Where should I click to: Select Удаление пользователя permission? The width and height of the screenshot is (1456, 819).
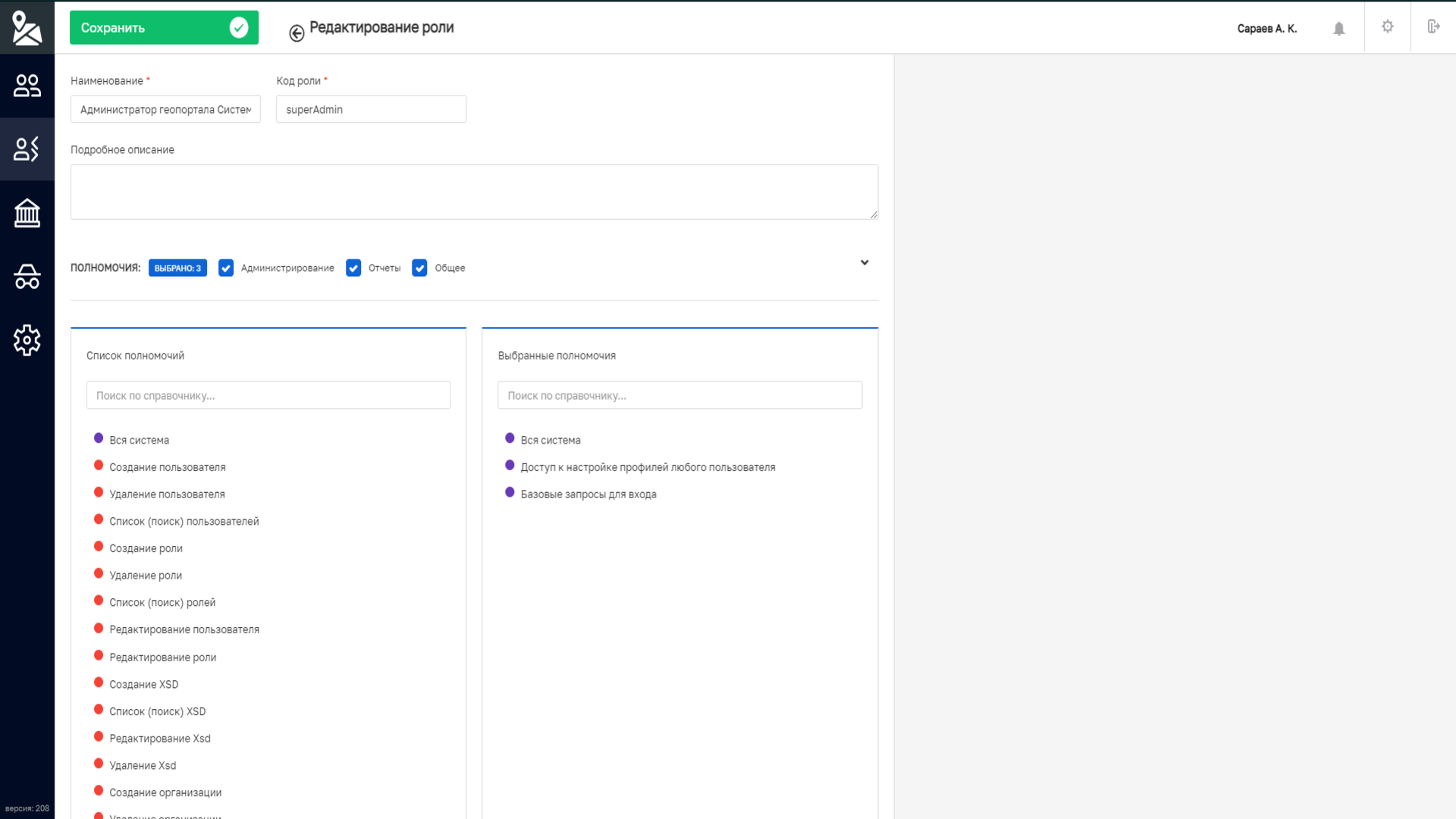pyautogui.click(x=167, y=494)
